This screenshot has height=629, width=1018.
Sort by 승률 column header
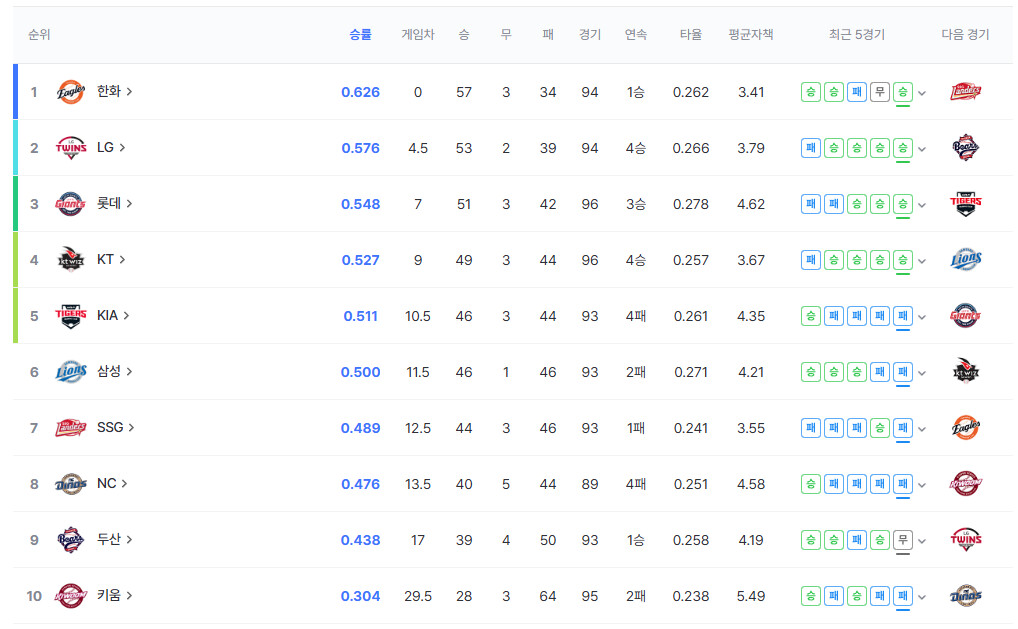click(x=360, y=34)
